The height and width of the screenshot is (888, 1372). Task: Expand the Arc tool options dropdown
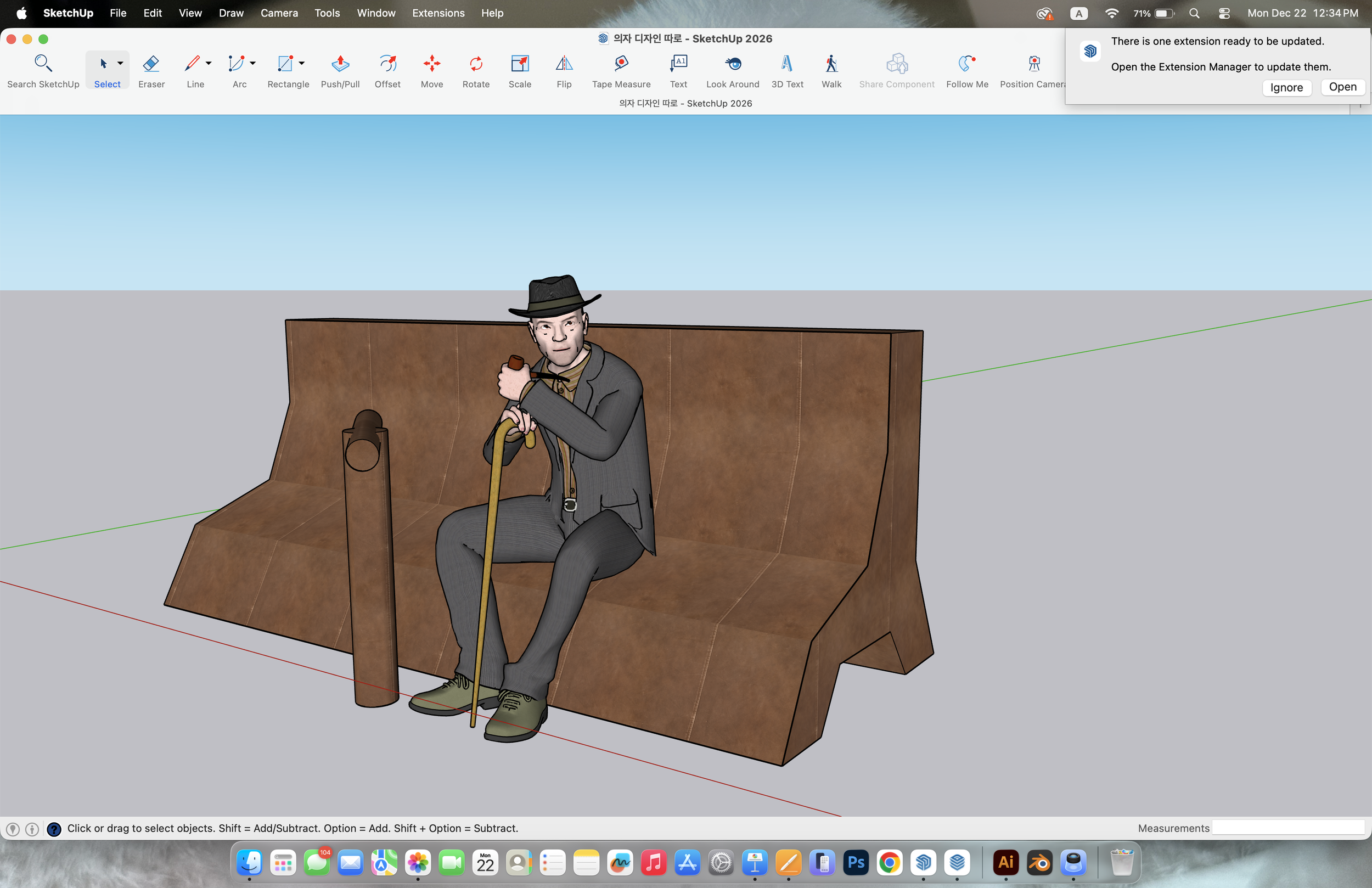click(x=252, y=64)
